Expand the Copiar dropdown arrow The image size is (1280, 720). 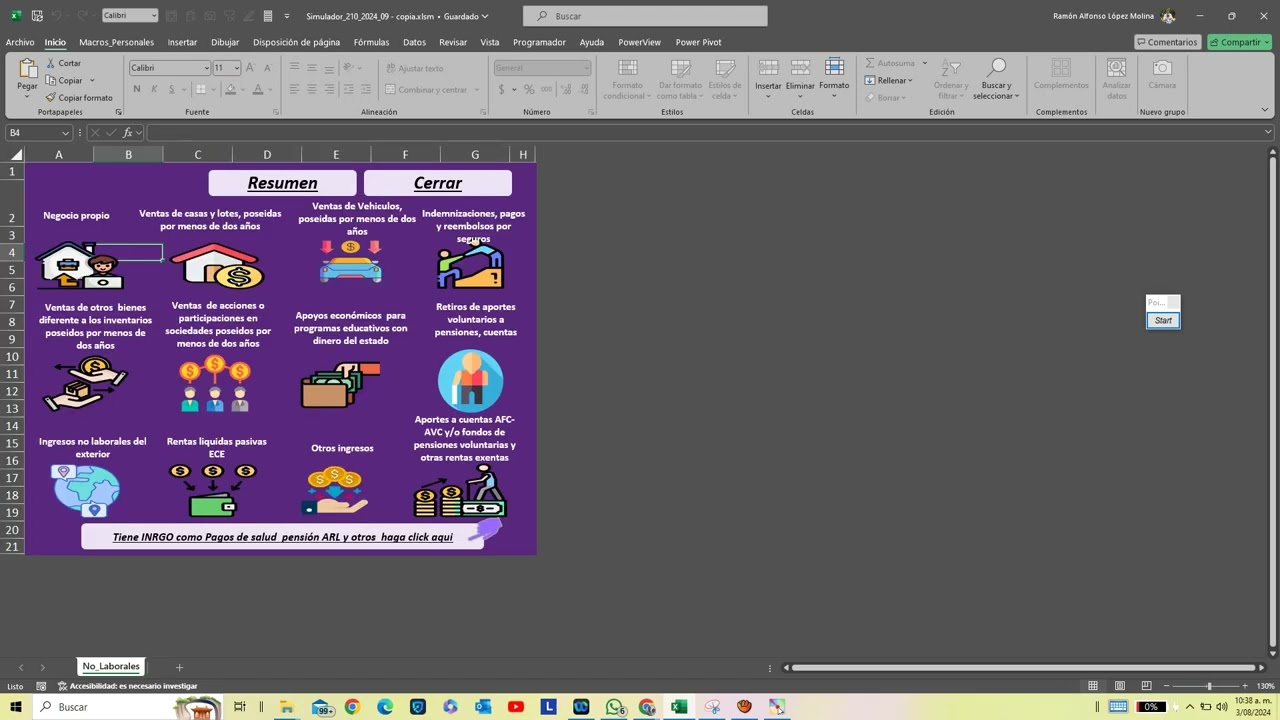coord(92,80)
